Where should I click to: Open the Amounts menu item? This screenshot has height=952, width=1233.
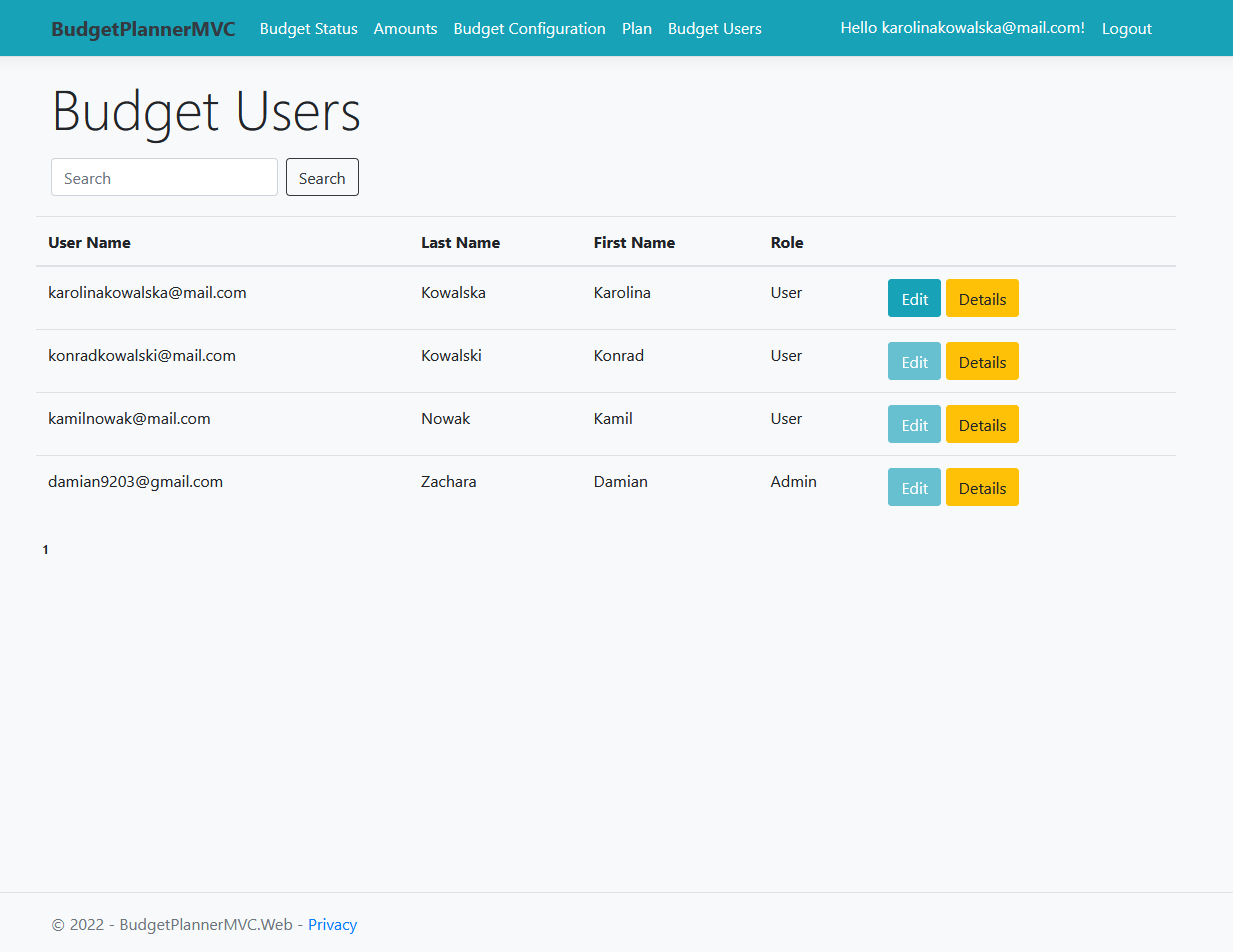point(406,29)
